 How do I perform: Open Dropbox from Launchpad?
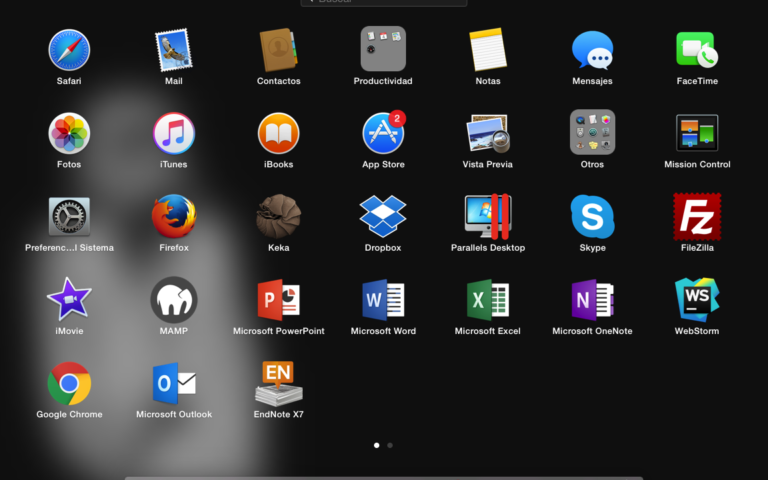(383, 216)
